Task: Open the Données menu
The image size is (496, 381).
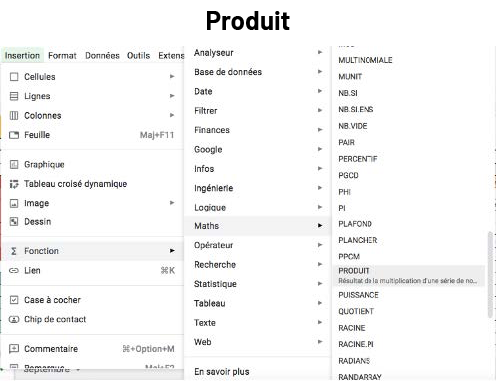Action: tap(102, 55)
